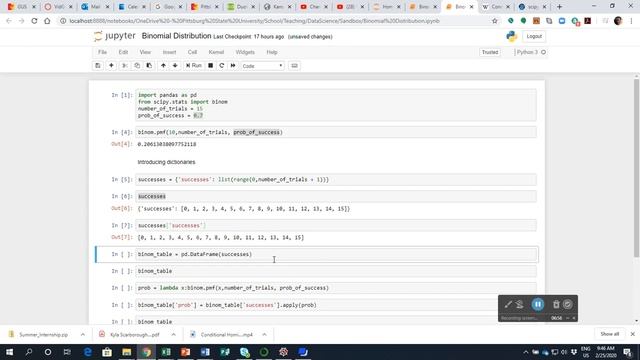The width and height of the screenshot is (640, 360).
Task: Open Excel from the taskbar
Action: [x=166, y=352]
